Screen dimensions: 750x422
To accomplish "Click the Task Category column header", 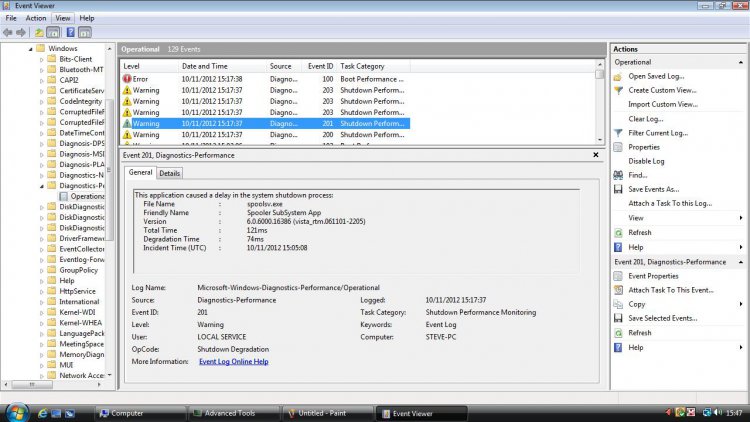I will click(x=374, y=66).
